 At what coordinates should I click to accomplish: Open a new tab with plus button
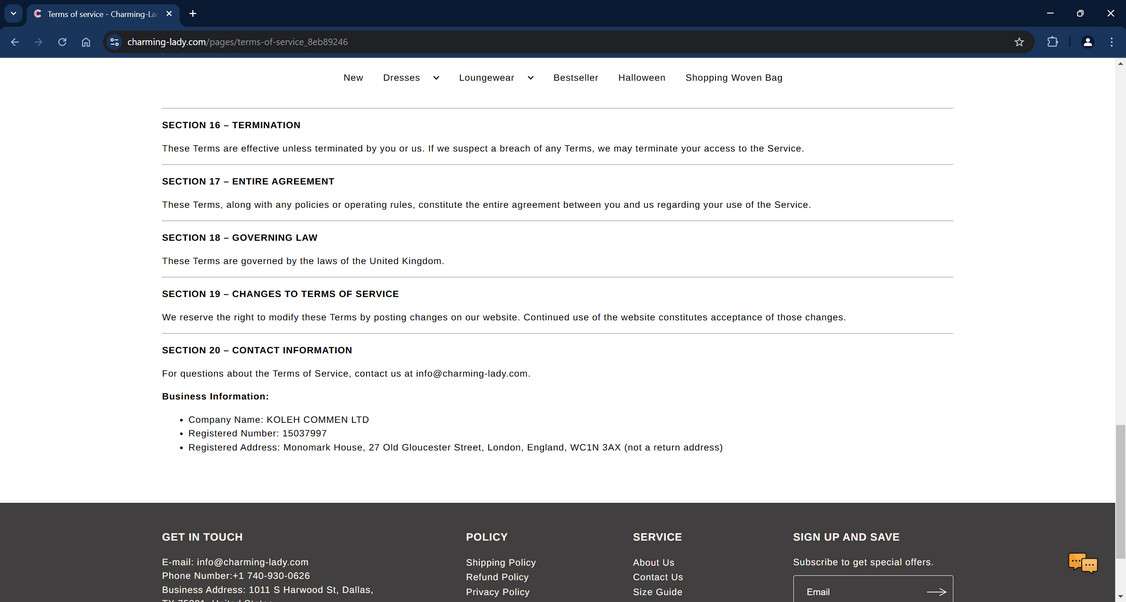click(x=192, y=14)
